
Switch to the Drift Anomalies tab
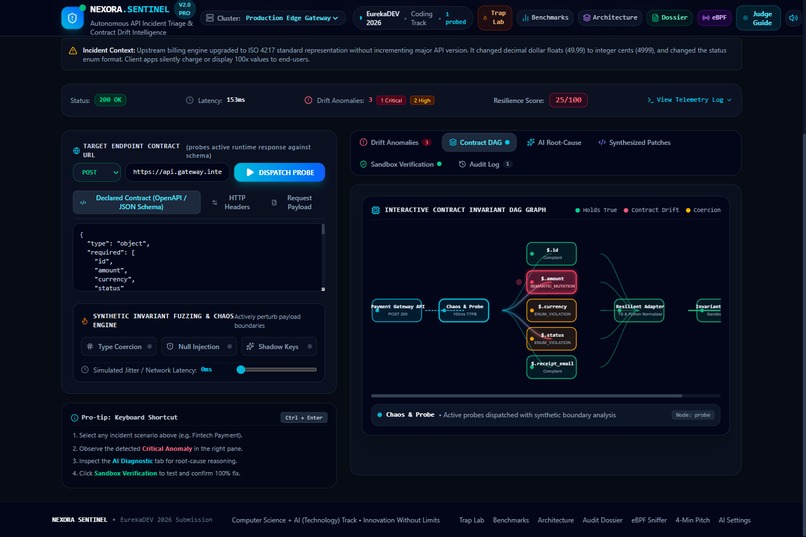395,142
